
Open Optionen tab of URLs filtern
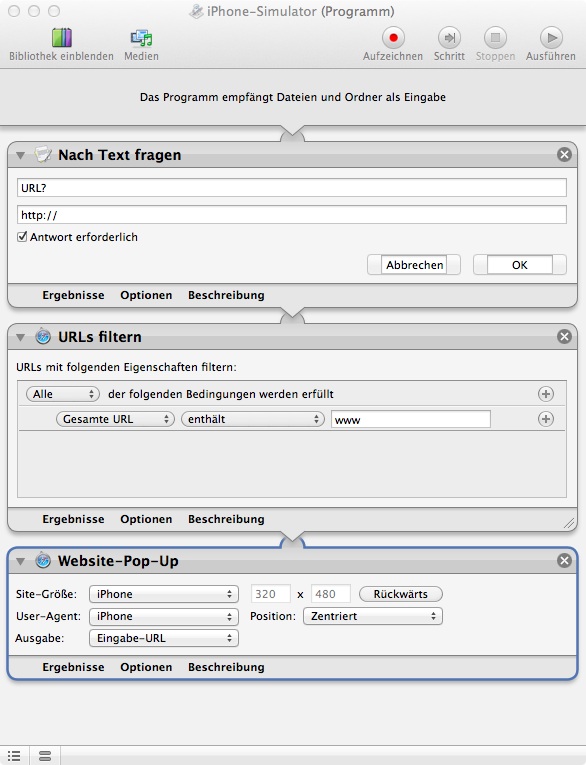click(146, 519)
